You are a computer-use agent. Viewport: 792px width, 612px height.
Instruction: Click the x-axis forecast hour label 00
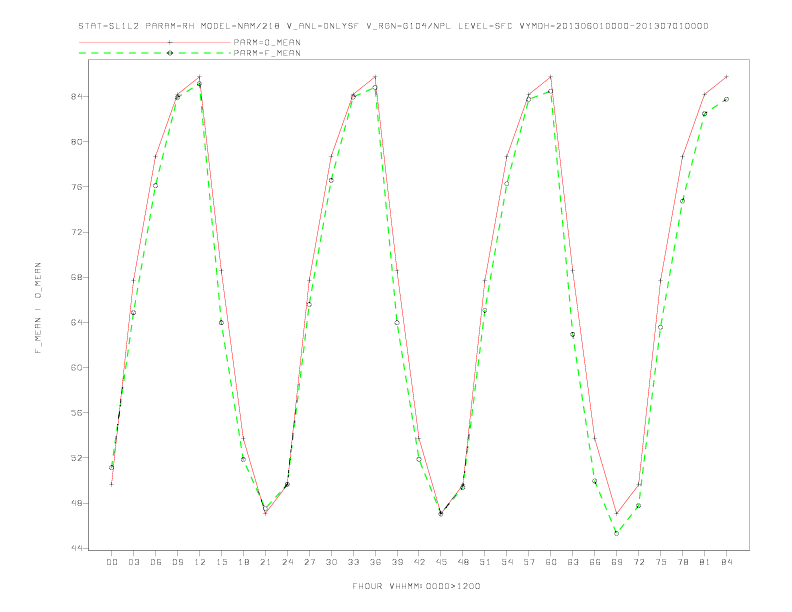pyautogui.click(x=112, y=562)
